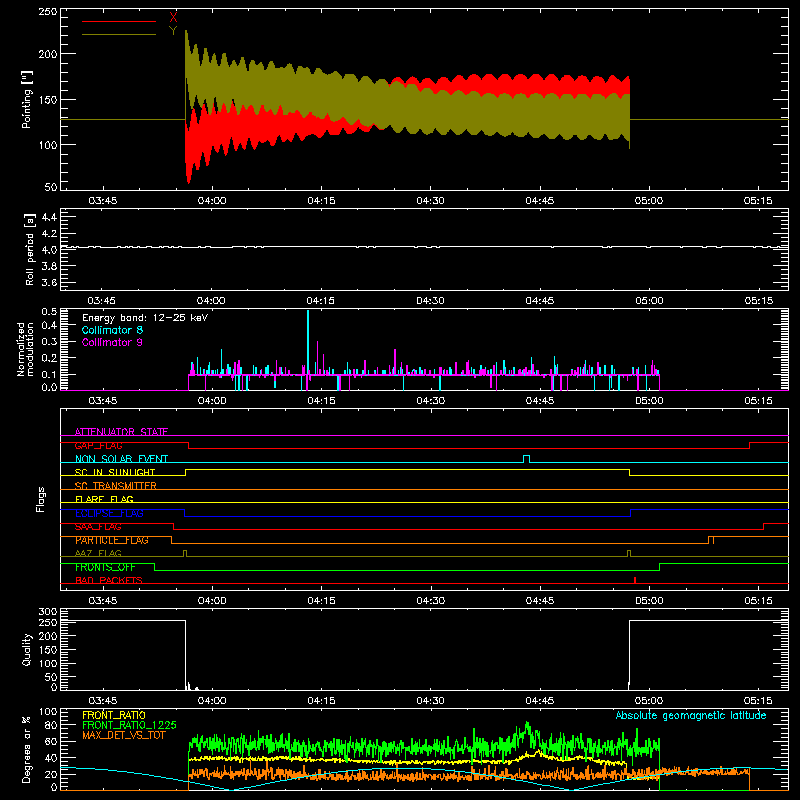Click the 'Roll period [s]' axis label

pos(30,249)
